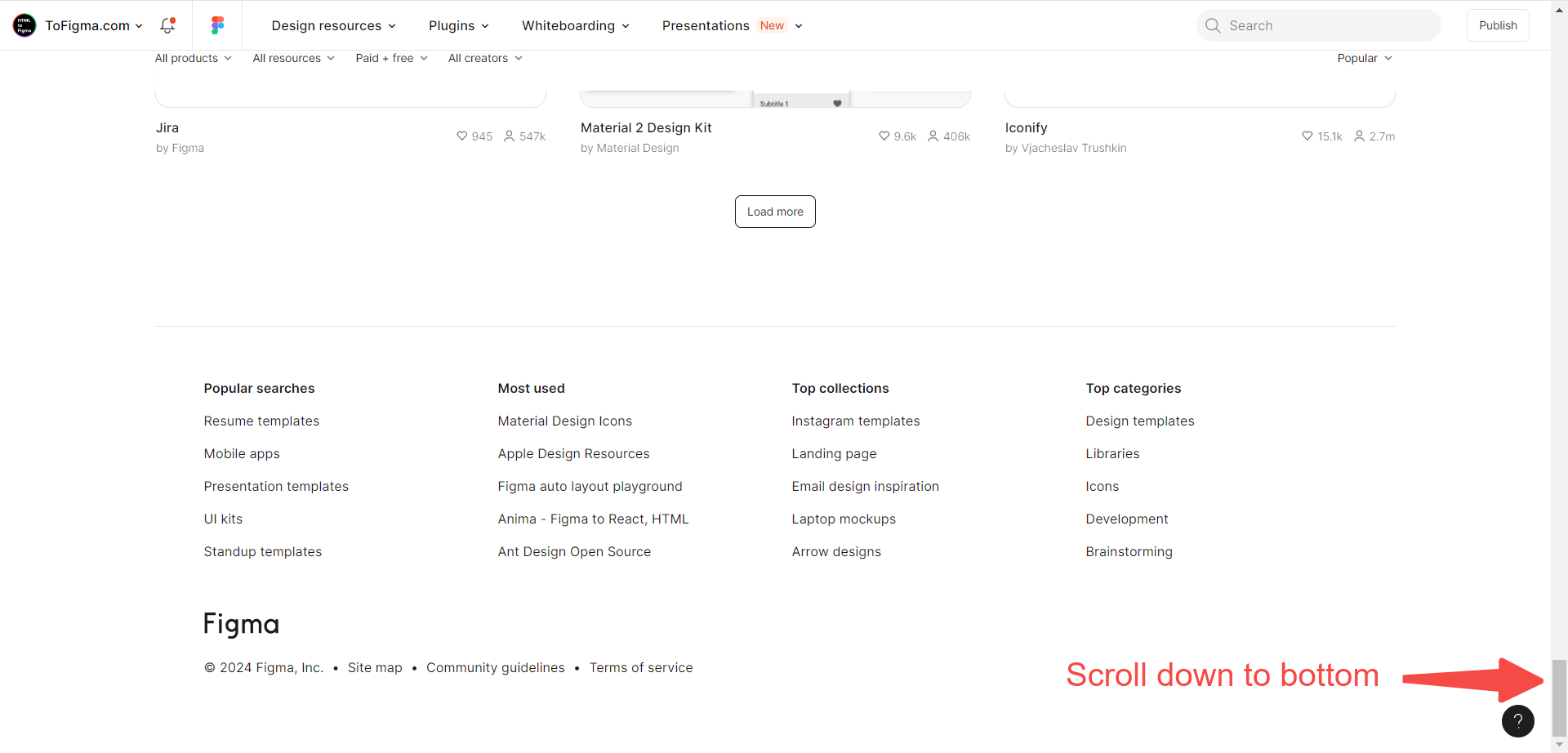Image resolution: width=1568 pixels, height=753 pixels.
Task: Open the help question mark button
Action: point(1517,720)
